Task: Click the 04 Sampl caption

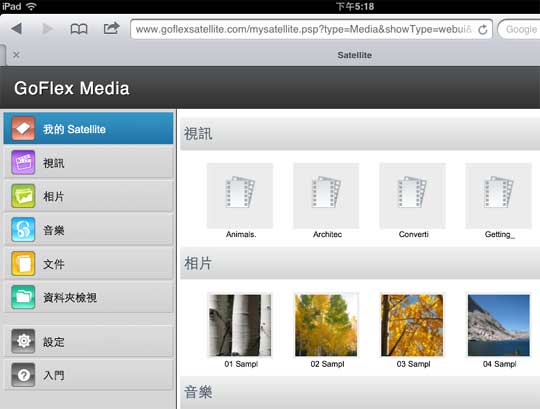Action: point(499,364)
